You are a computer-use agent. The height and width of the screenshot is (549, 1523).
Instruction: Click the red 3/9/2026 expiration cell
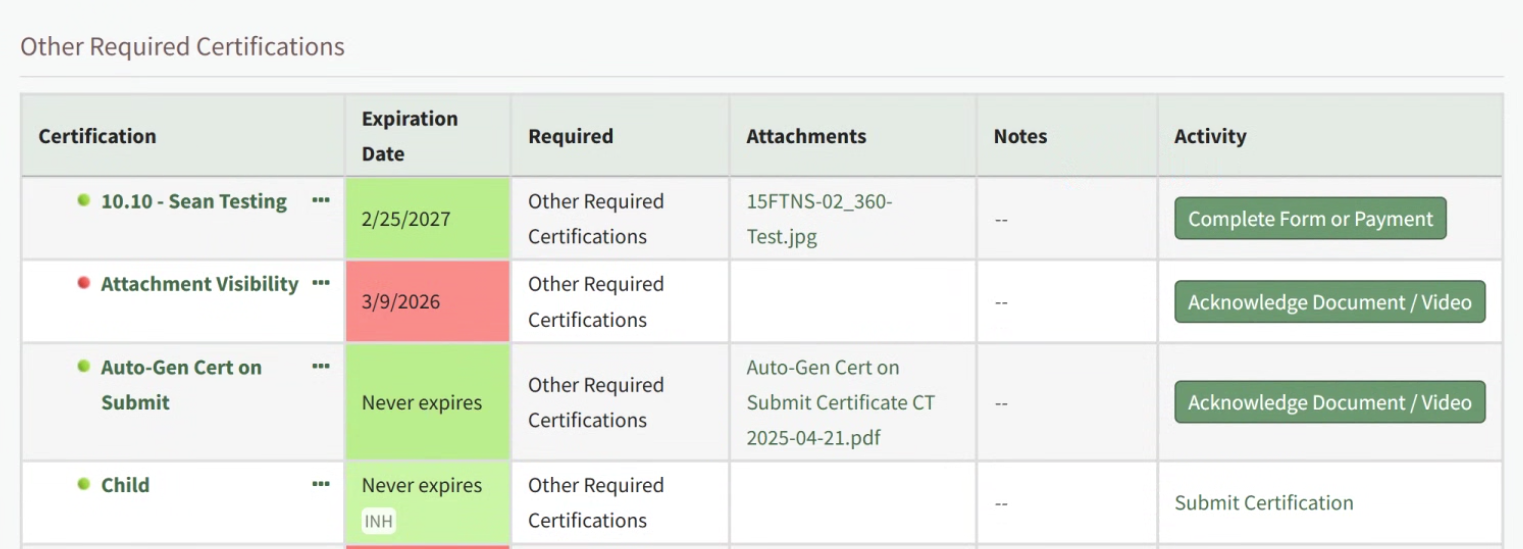[x=427, y=302]
